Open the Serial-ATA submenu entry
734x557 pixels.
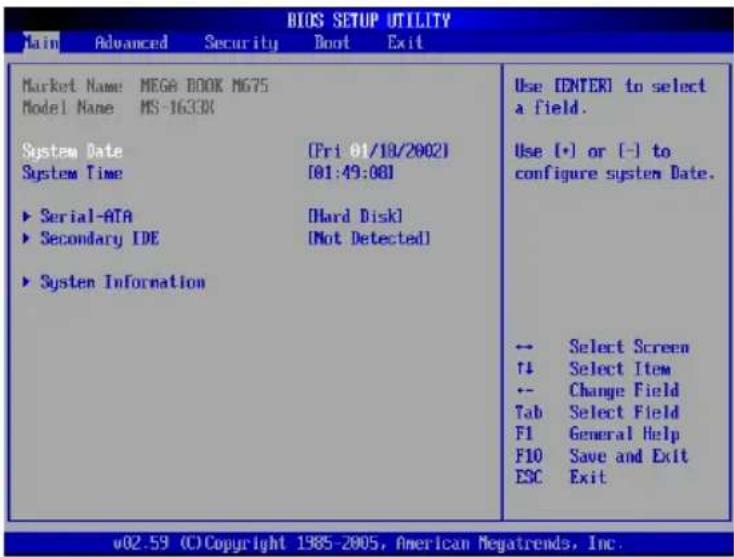(x=86, y=216)
